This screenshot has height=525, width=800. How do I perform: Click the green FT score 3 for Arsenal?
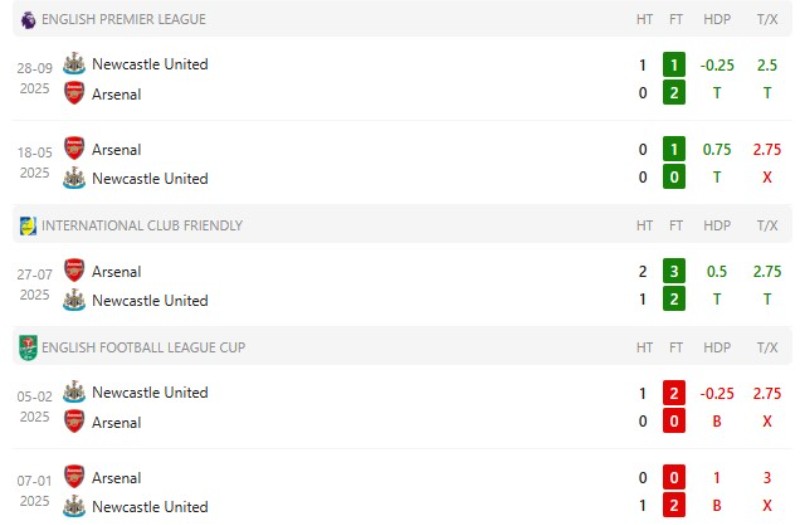coord(674,271)
